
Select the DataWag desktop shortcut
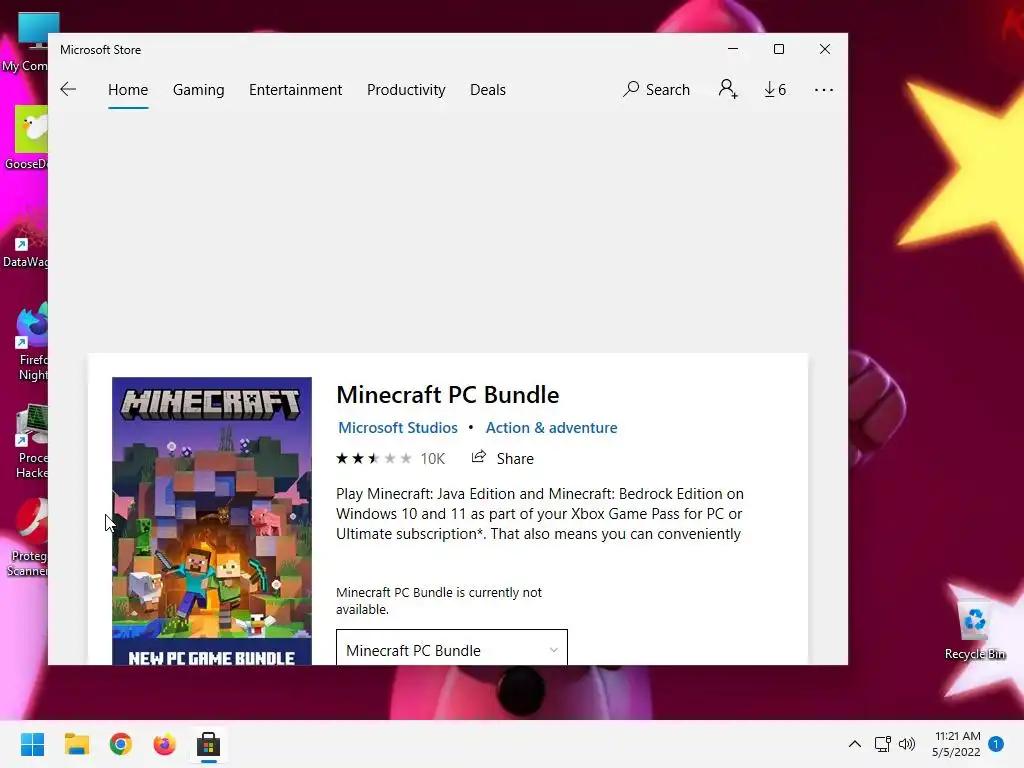point(26,236)
